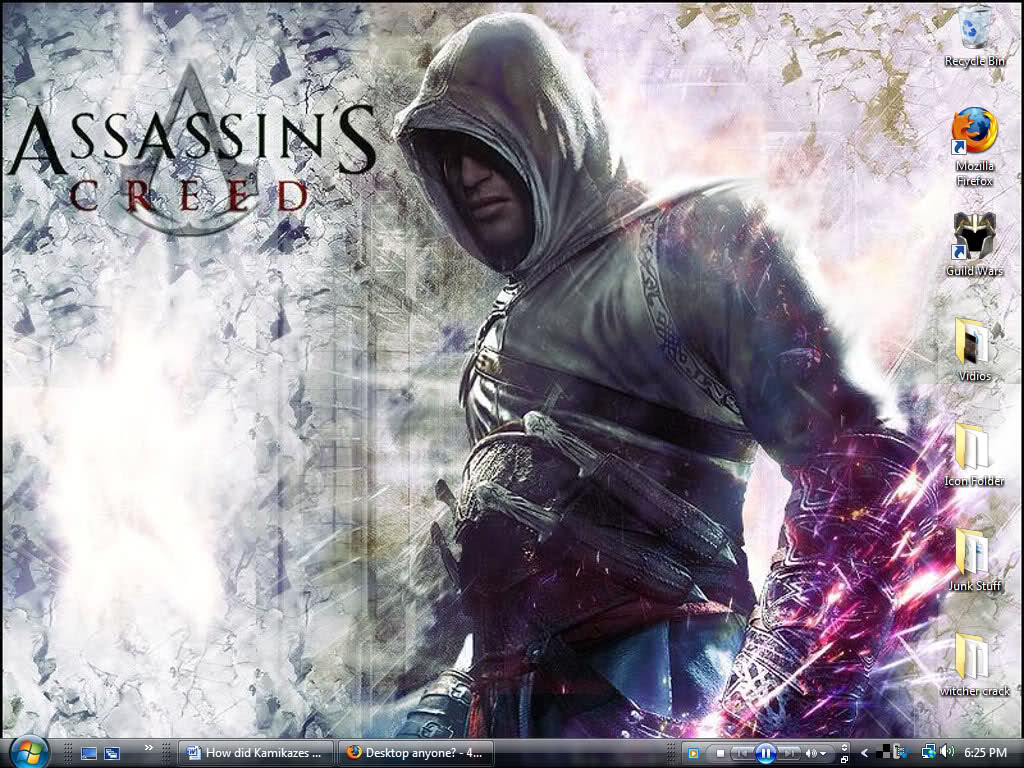Switch to the "Desktop anyone?" Firefox taskbar button

click(x=415, y=753)
